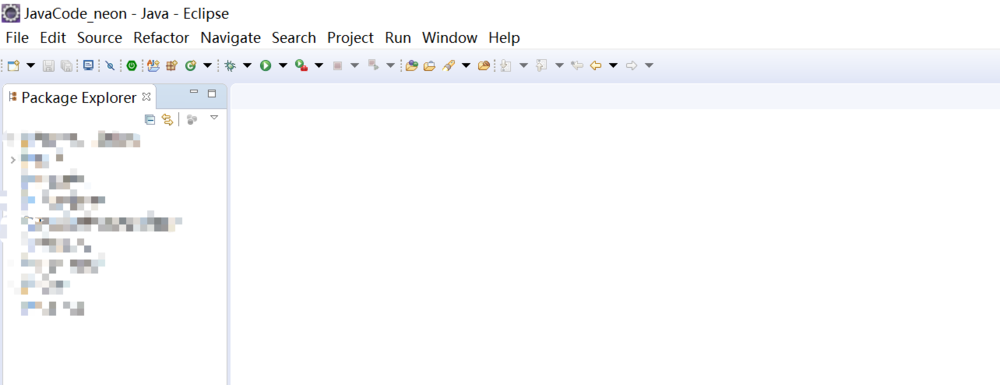Open the Debug dropdown arrow
The image size is (1000, 385).
[247, 65]
